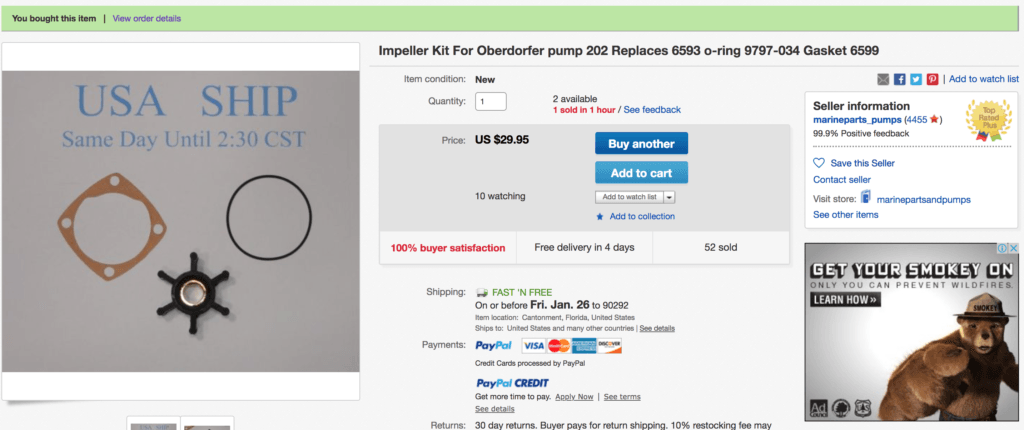Image resolution: width=1024 pixels, height=430 pixels.
Task: Click Apply Now for PayPal Credit
Action: coord(574,397)
